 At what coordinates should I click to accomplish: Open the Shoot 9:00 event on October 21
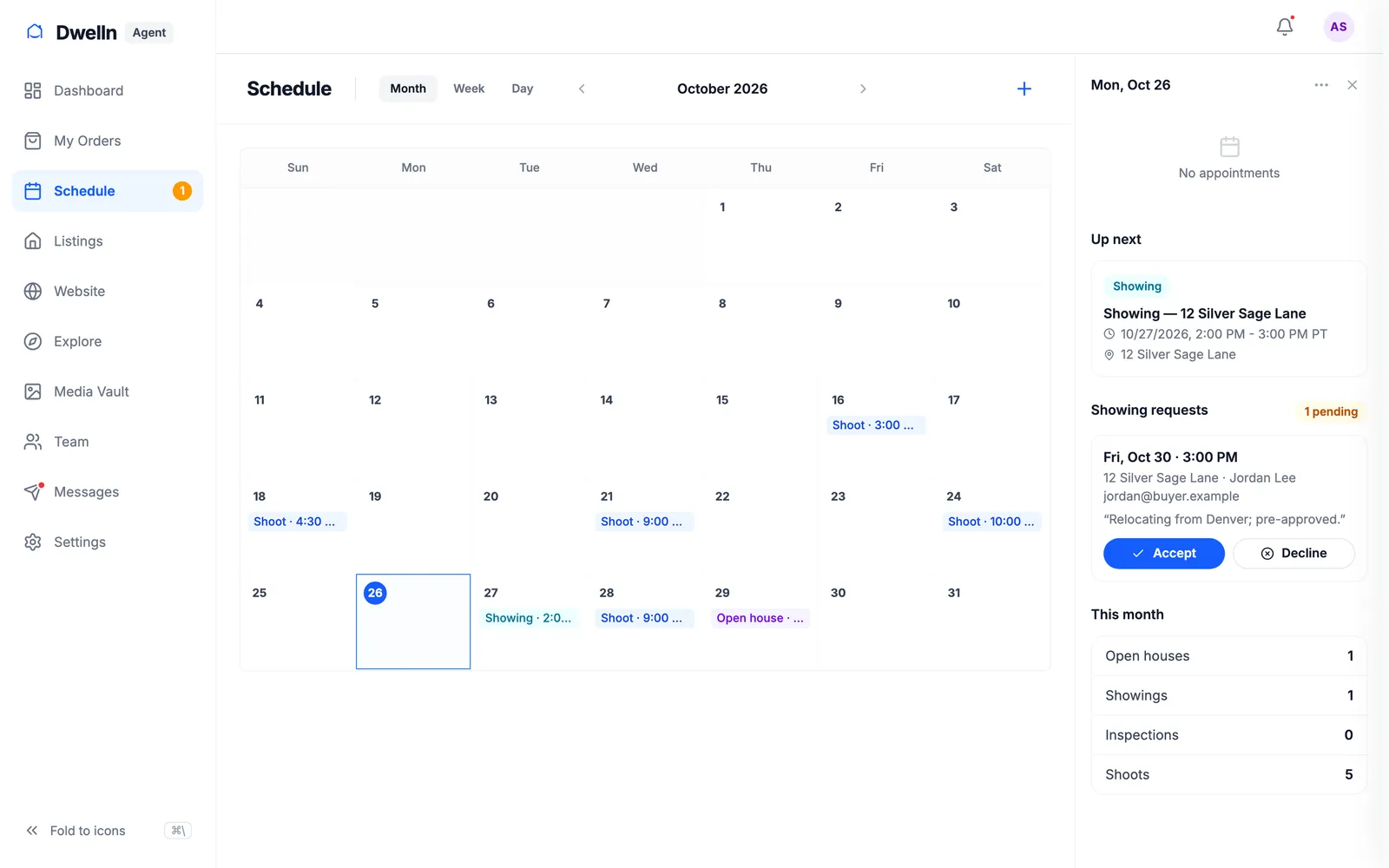(644, 522)
